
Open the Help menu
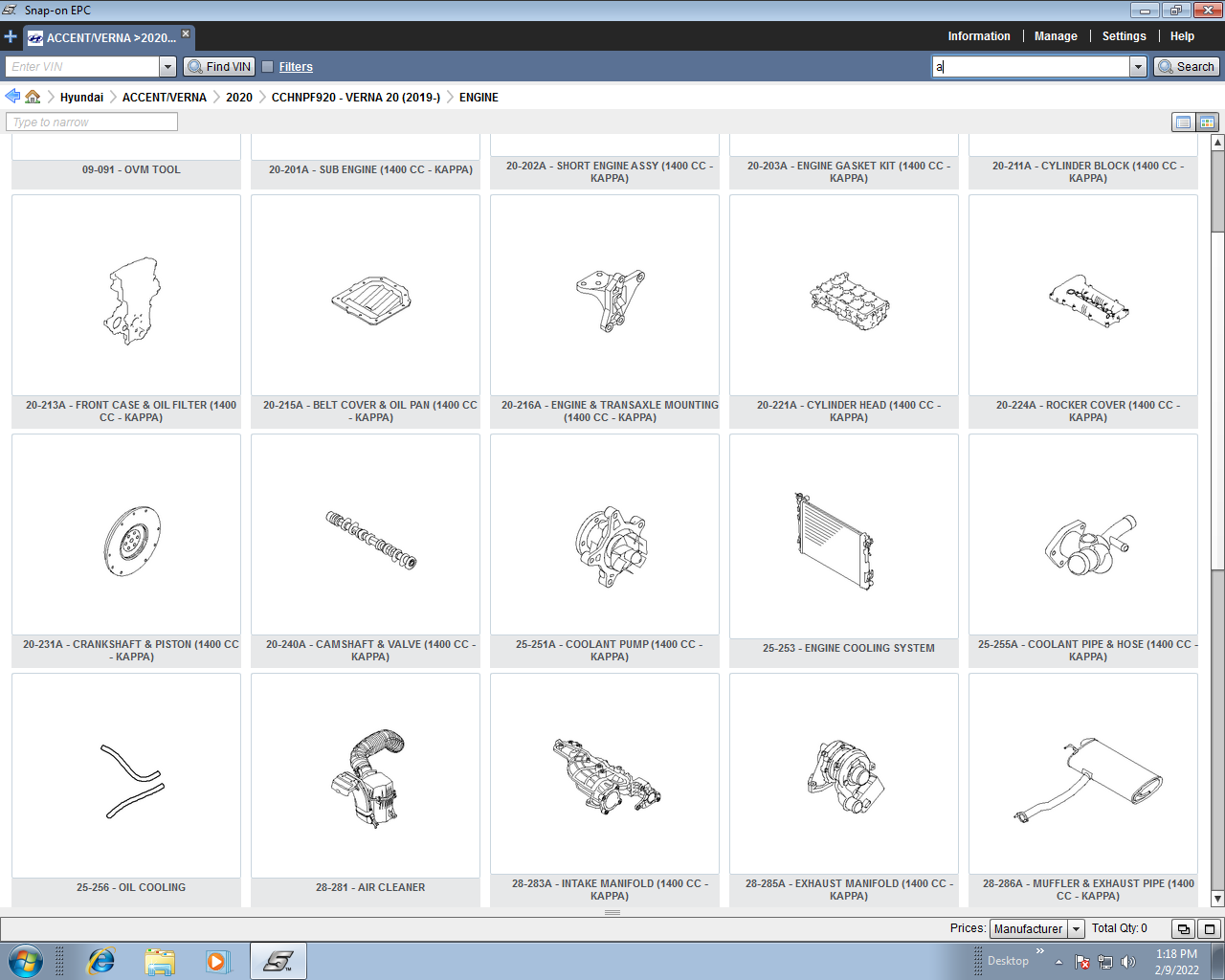coord(1182,36)
